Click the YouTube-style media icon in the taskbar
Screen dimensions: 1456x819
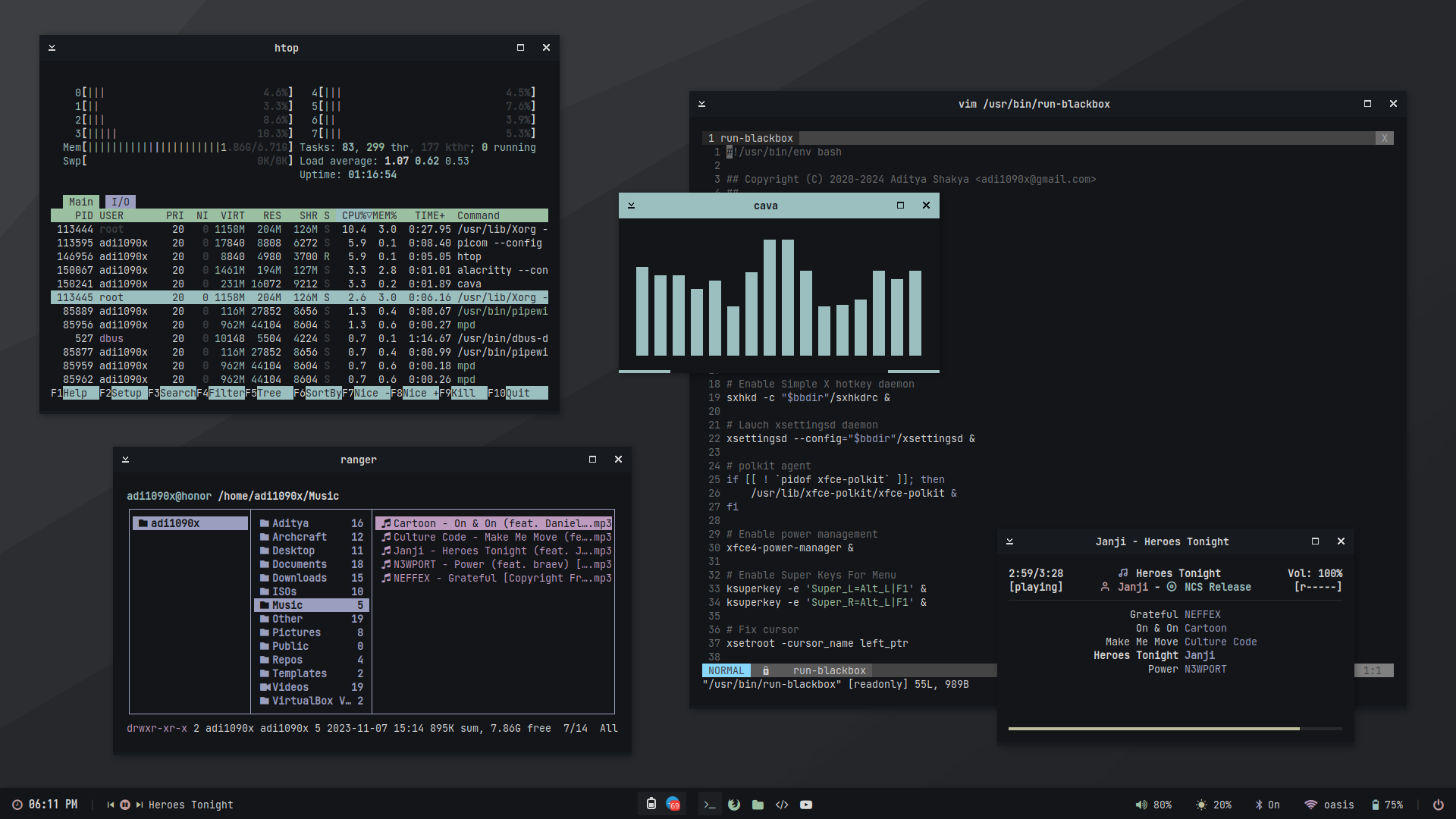806,805
